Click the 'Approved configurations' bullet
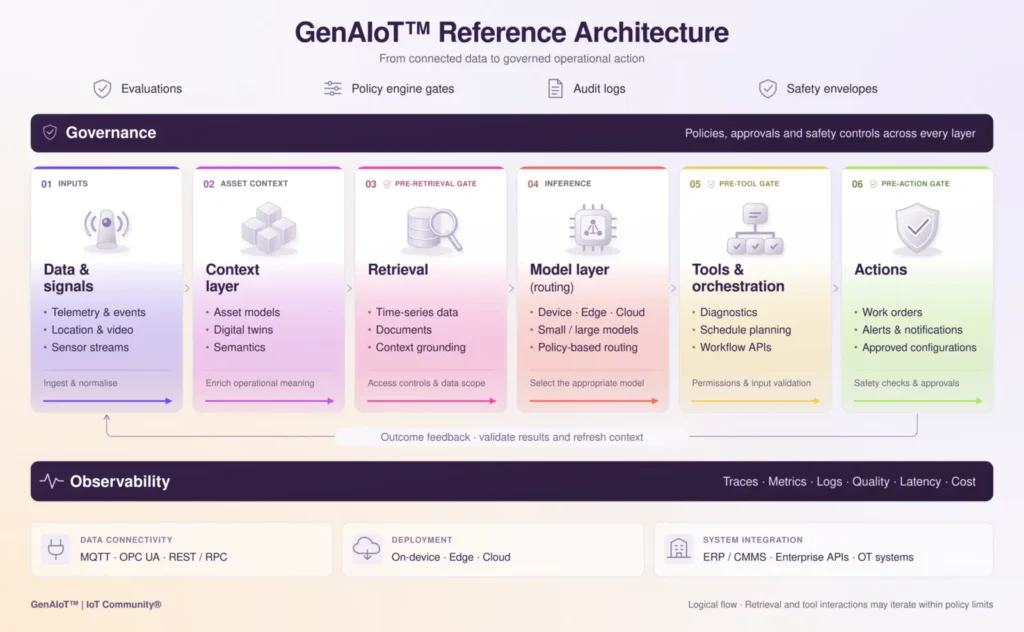1024x632 pixels. point(919,347)
